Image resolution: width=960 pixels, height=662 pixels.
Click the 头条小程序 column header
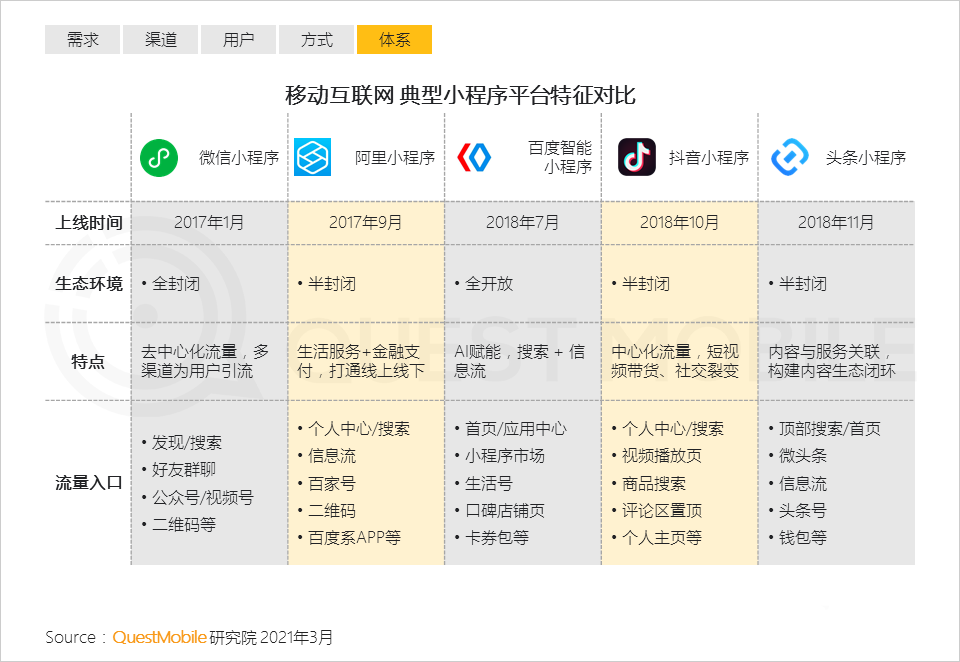click(x=866, y=158)
